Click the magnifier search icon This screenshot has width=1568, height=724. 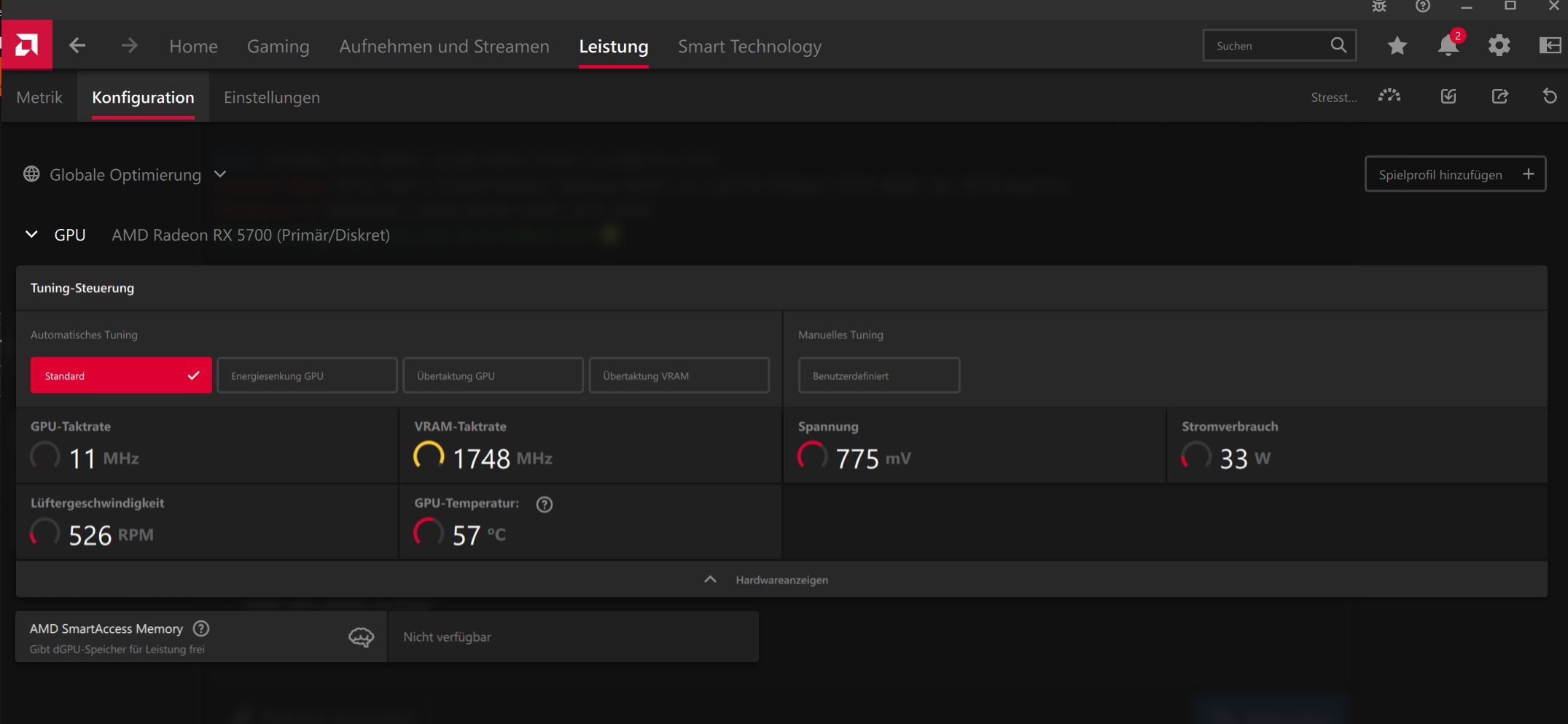tap(1338, 45)
